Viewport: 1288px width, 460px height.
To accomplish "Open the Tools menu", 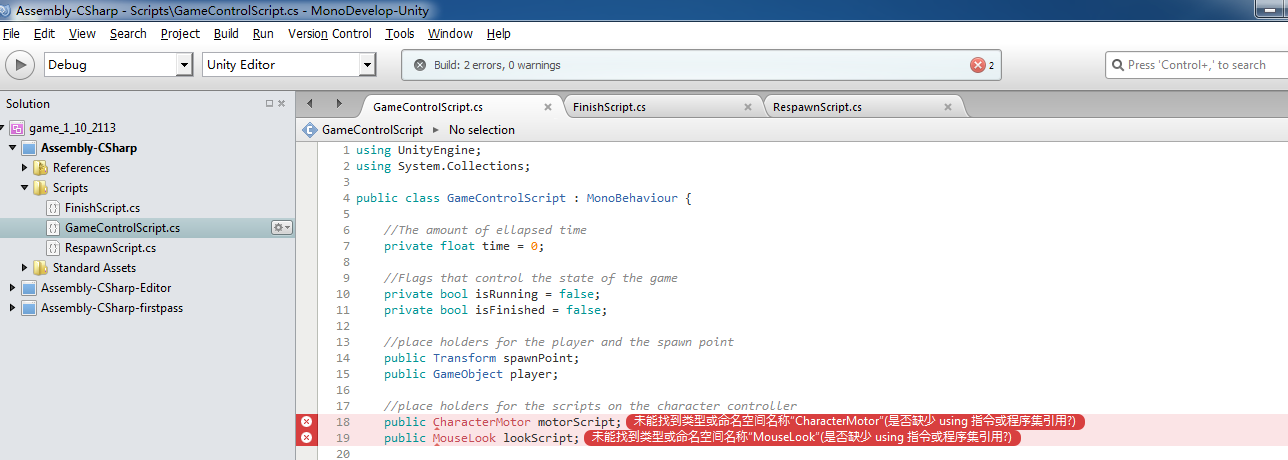I will pyautogui.click(x=400, y=33).
